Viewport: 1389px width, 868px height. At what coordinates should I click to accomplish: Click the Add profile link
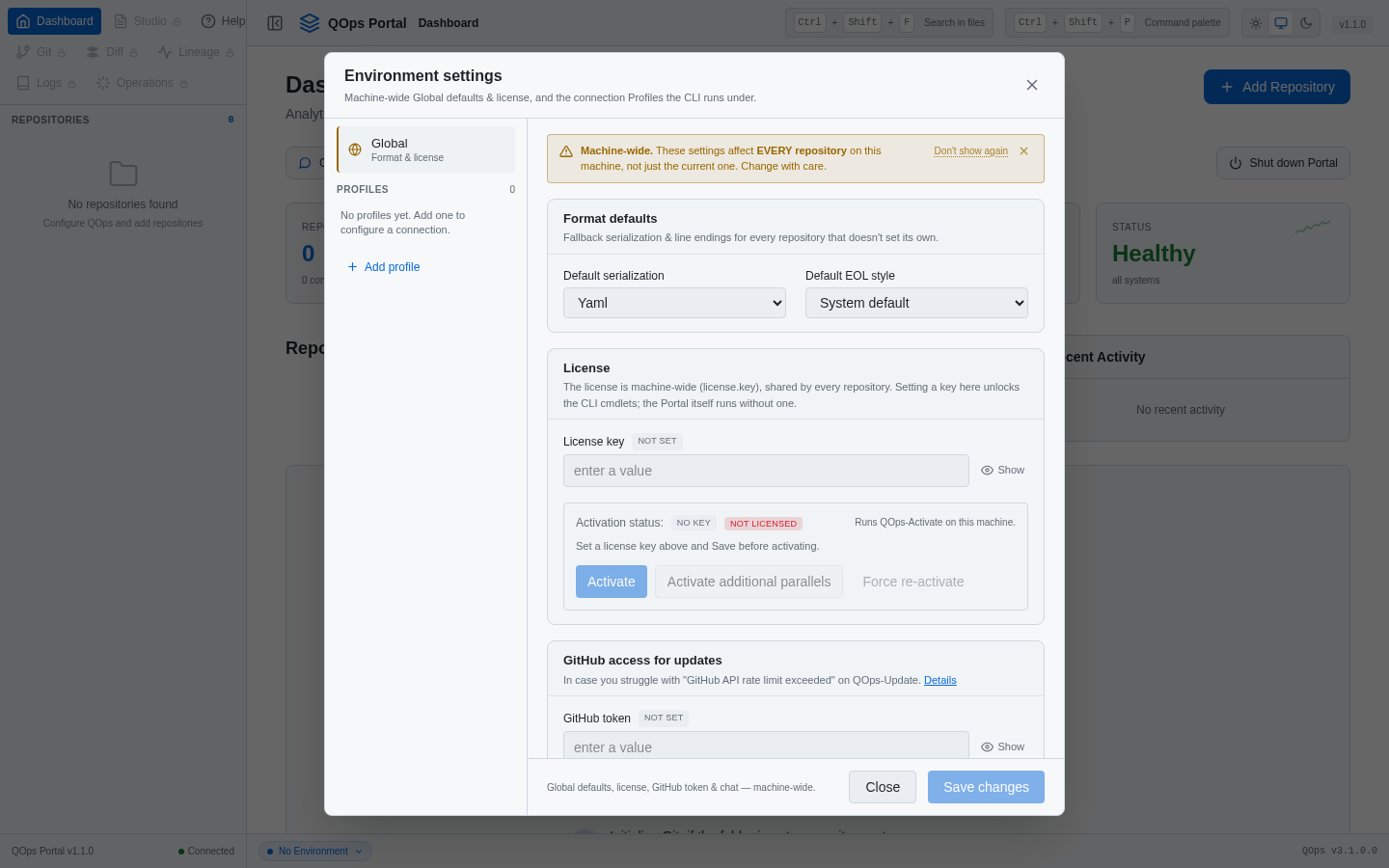[383, 267]
